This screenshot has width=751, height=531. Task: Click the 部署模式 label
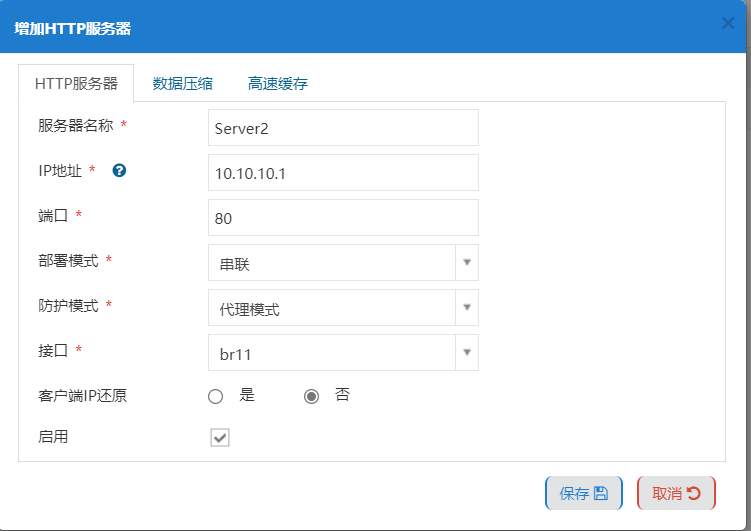click(x=68, y=260)
